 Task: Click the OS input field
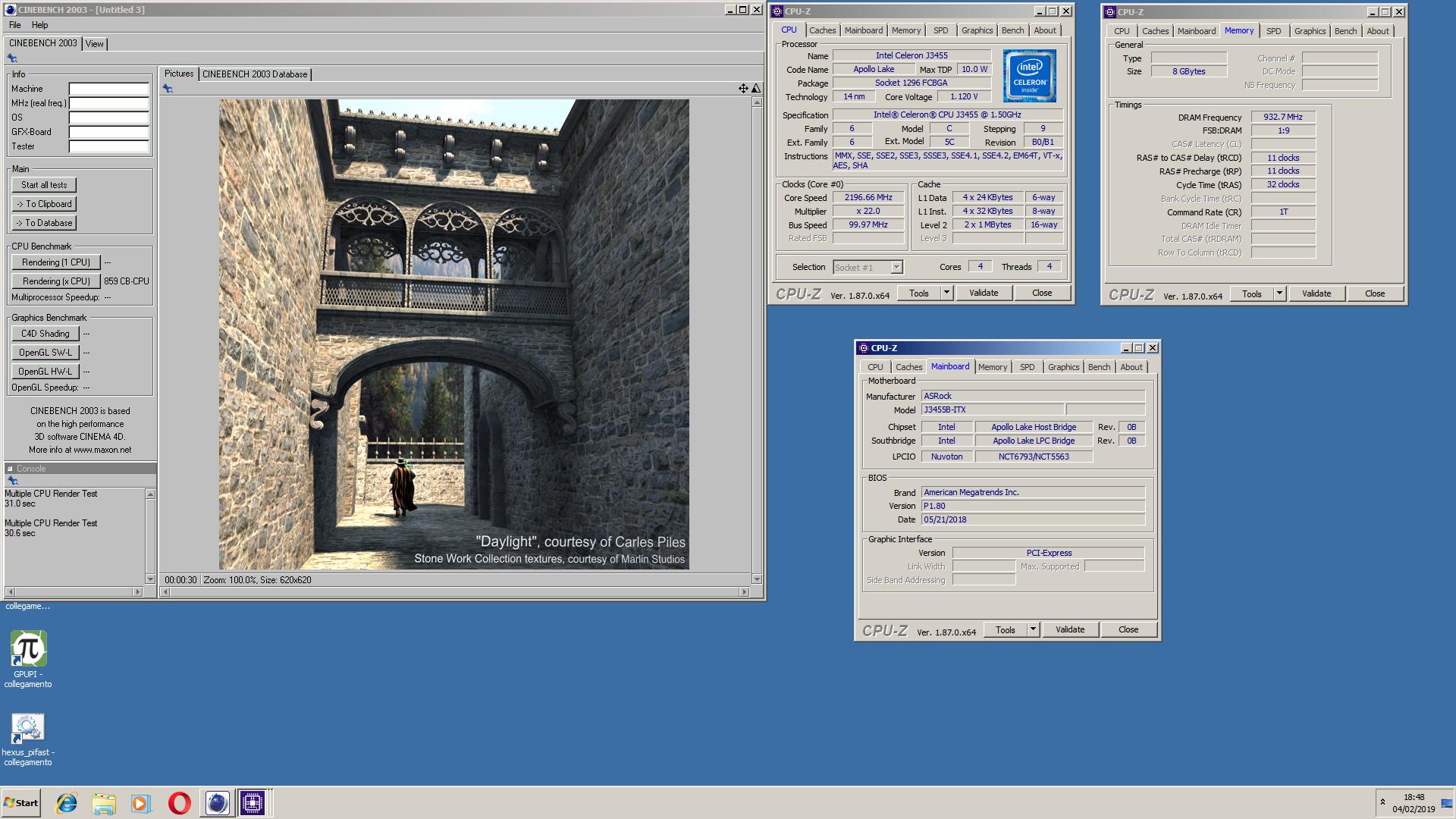pyautogui.click(x=108, y=118)
